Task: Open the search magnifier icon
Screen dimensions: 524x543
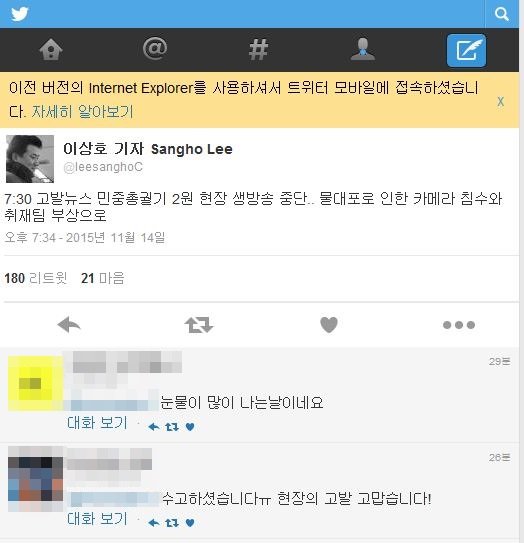Action: coord(501,14)
